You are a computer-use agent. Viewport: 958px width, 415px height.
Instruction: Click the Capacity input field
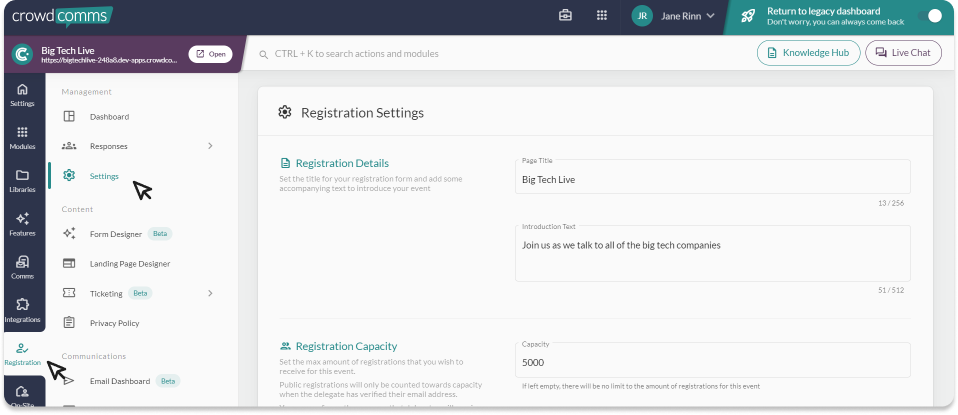point(712,362)
